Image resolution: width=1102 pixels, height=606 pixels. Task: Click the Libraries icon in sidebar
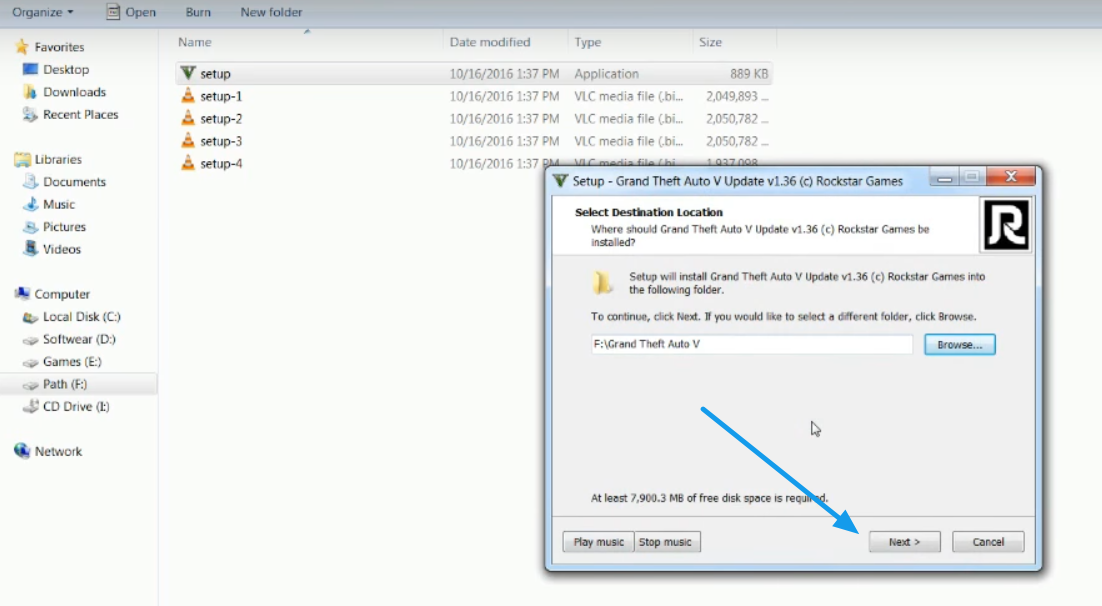(x=22, y=160)
